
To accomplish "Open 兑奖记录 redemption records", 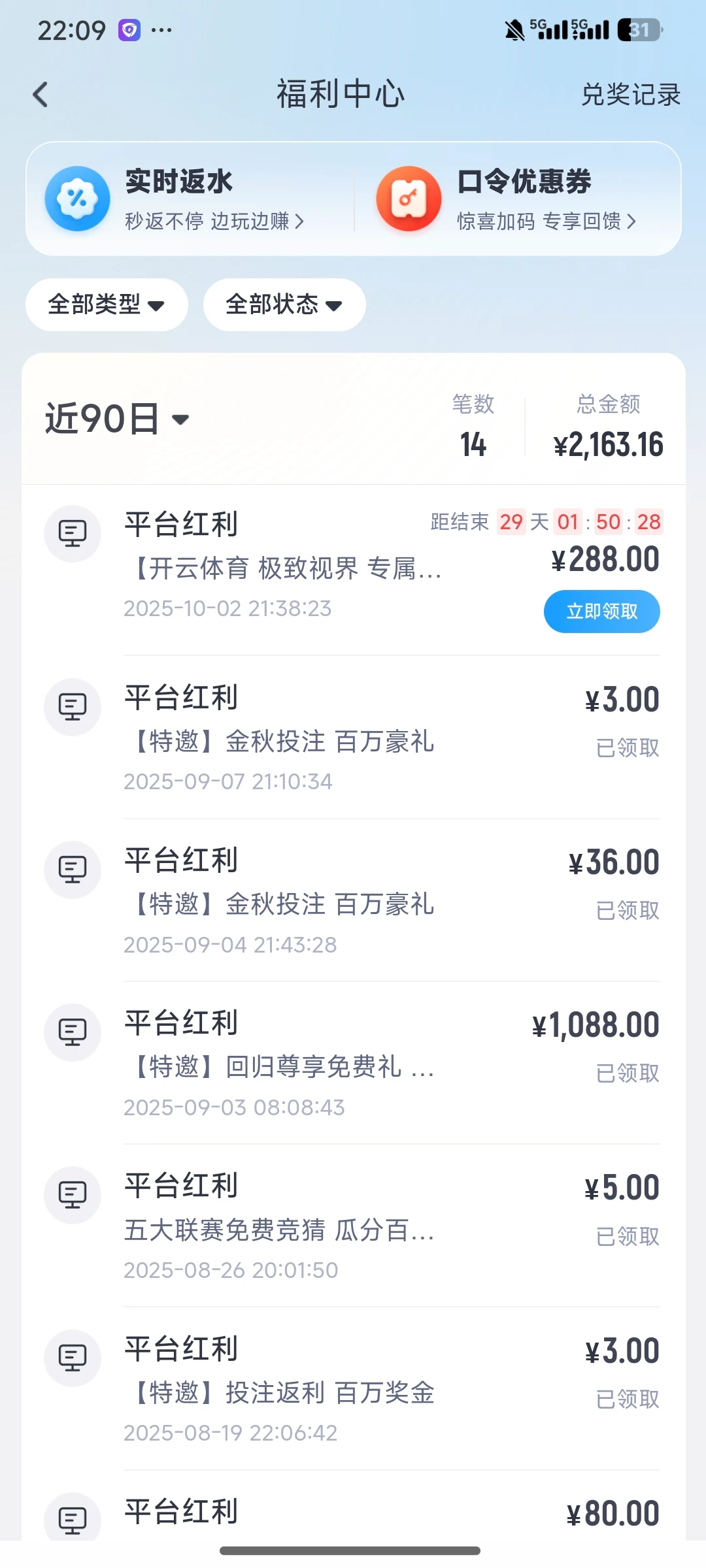I will point(631,95).
